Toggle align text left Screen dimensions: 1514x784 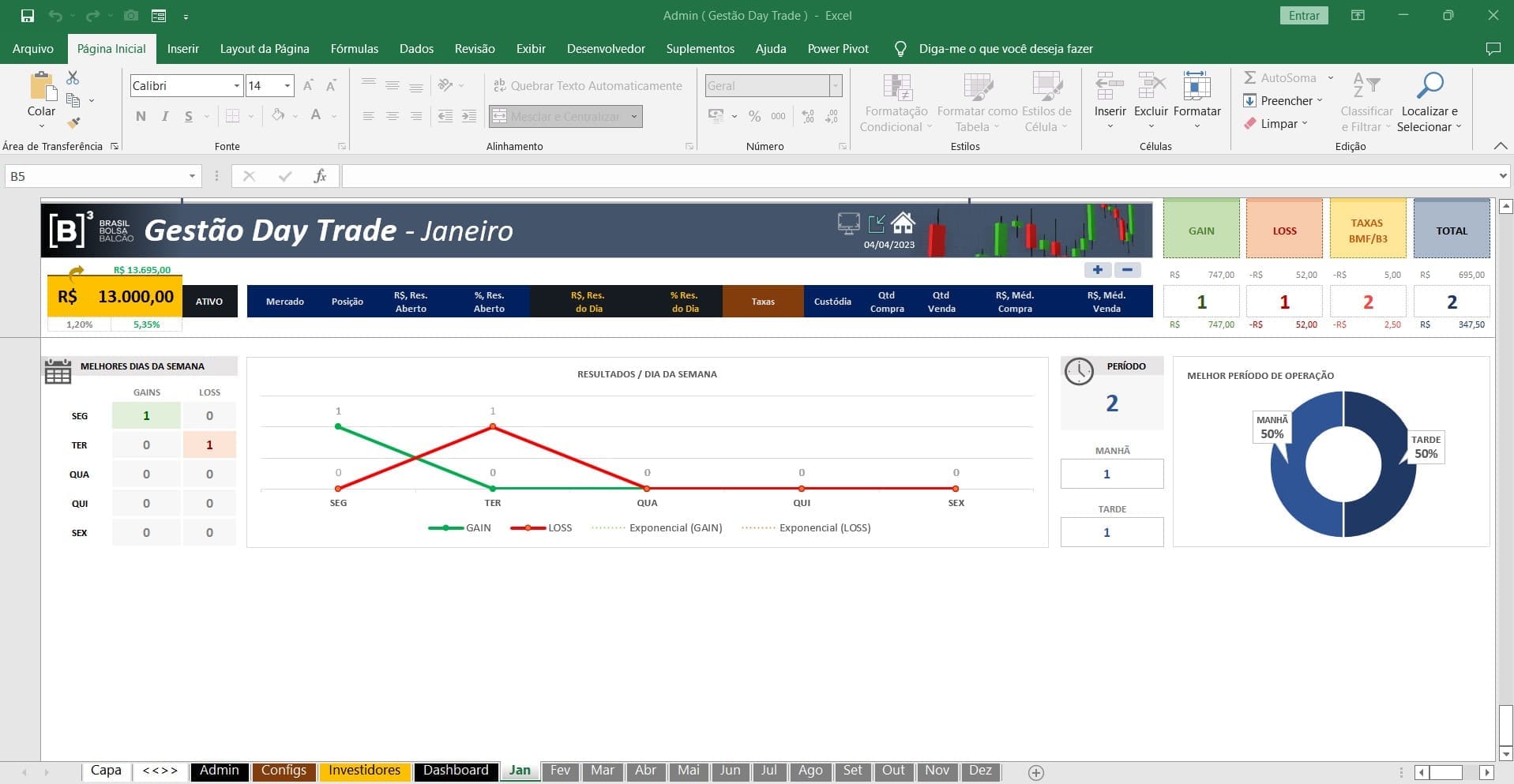point(368,116)
